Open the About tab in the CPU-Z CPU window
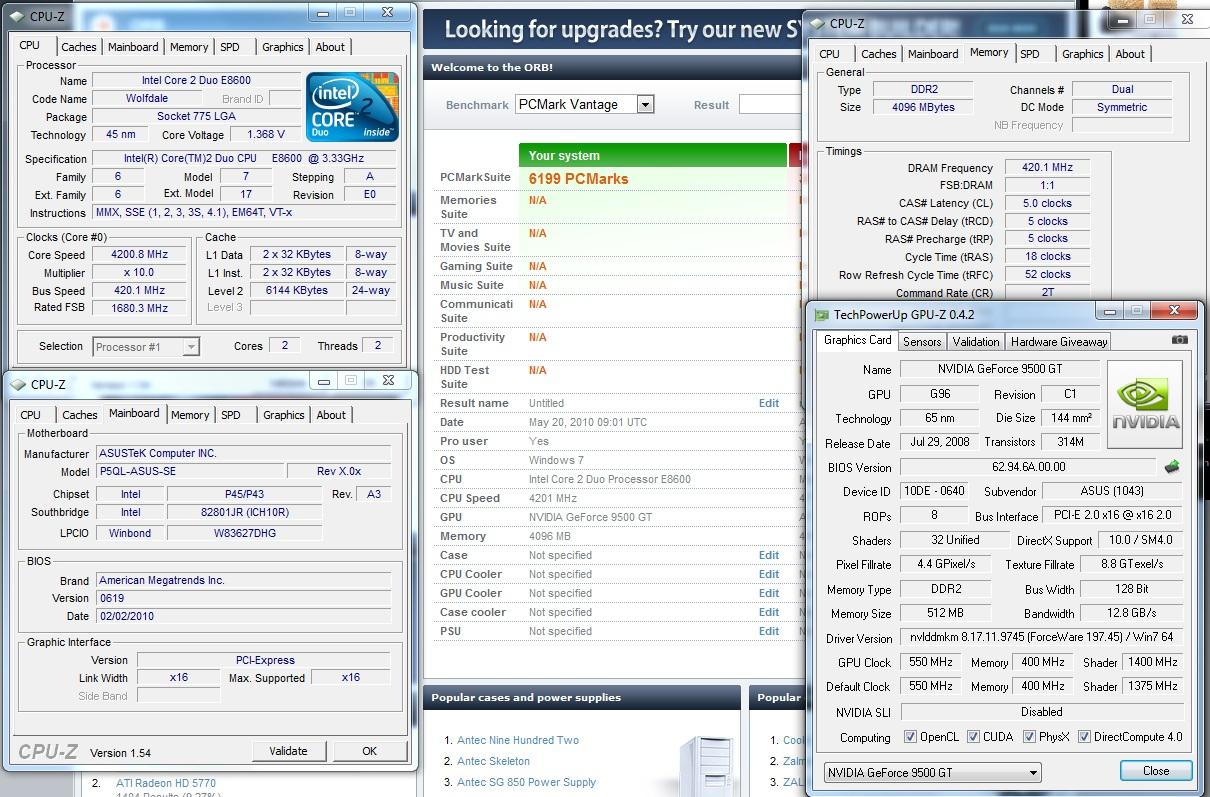The image size is (1210, 797). coord(330,47)
